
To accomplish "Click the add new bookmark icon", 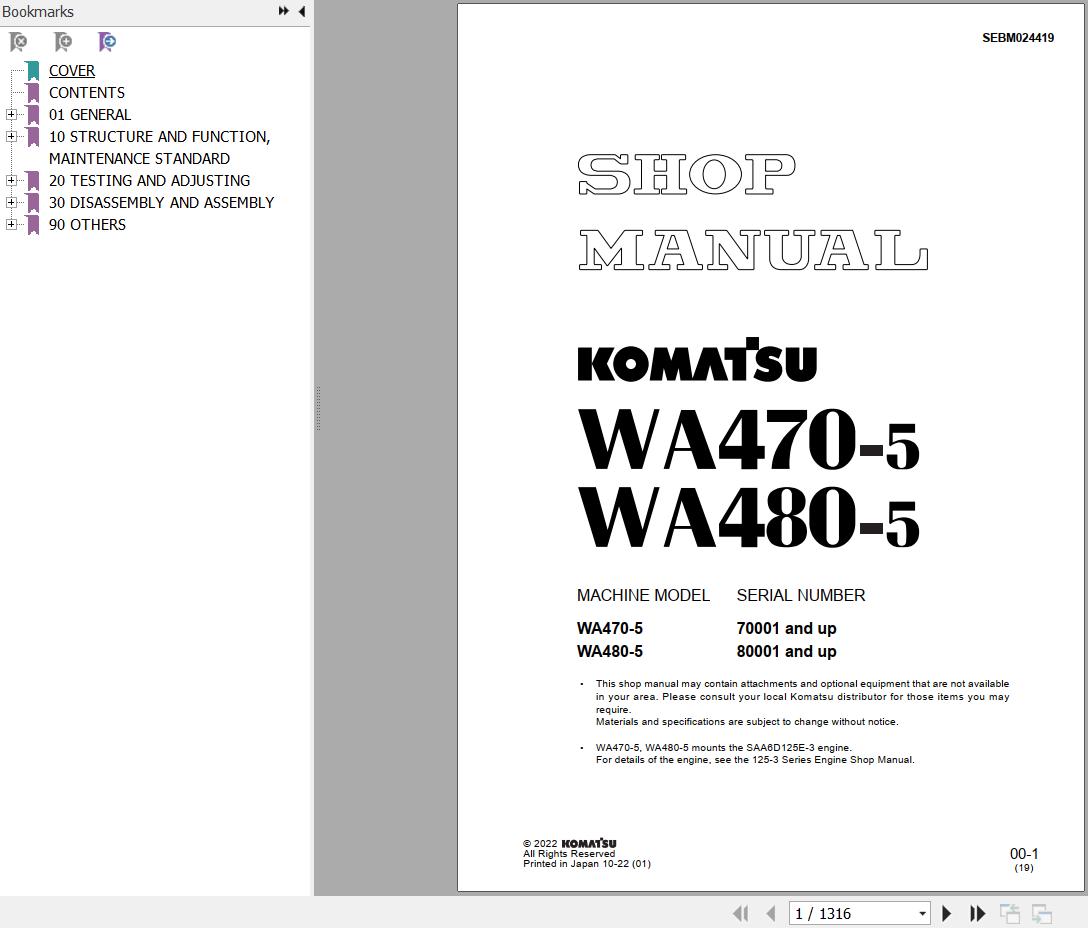I will coord(62,42).
